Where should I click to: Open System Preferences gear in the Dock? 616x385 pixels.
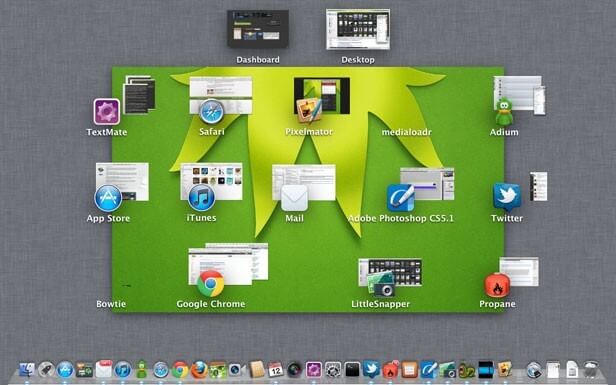pyautogui.click(x=333, y=370)
